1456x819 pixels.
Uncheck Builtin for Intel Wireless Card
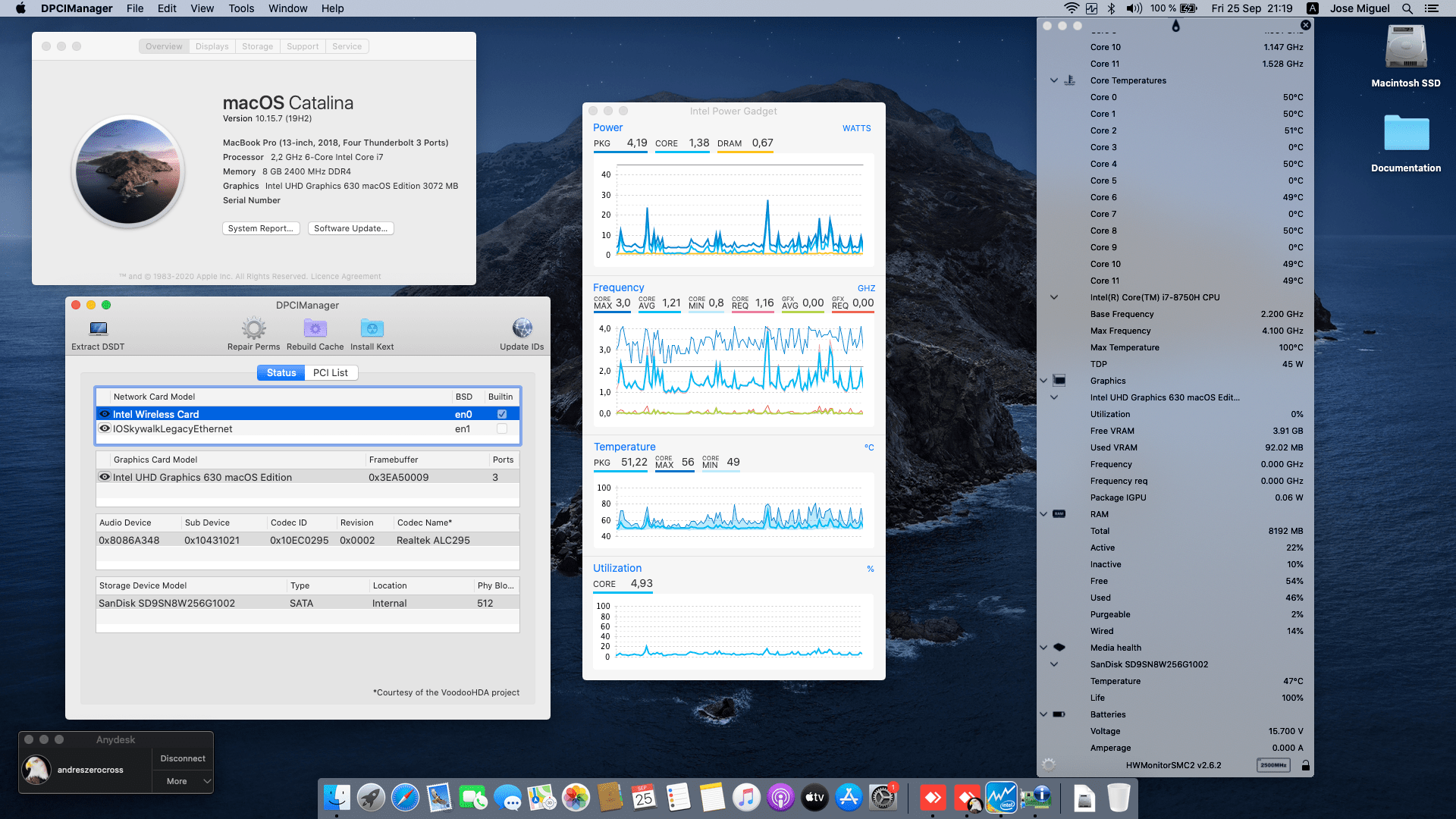(x=501, y=414)
